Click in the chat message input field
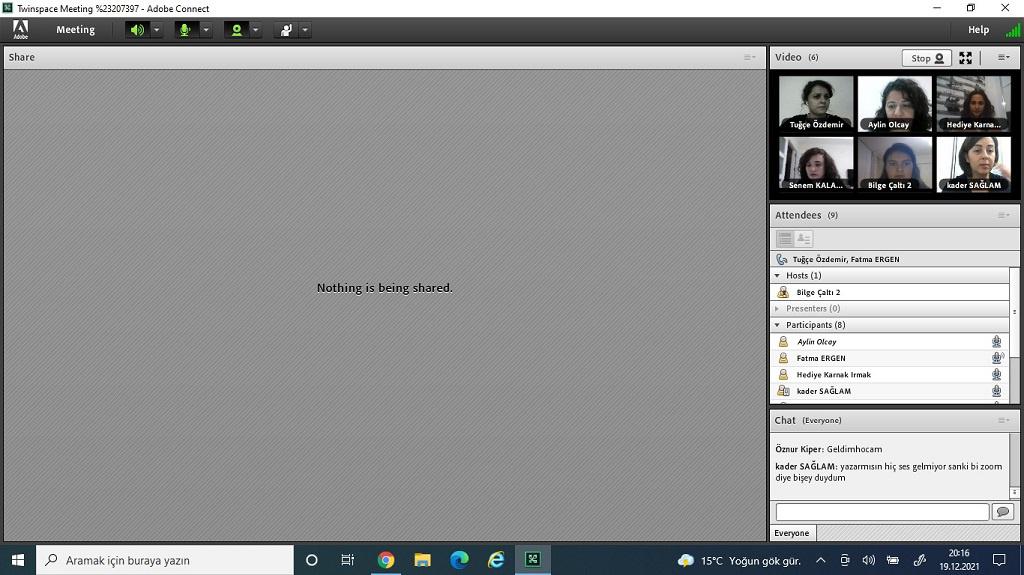1024x575 pixels. [881, 512]
